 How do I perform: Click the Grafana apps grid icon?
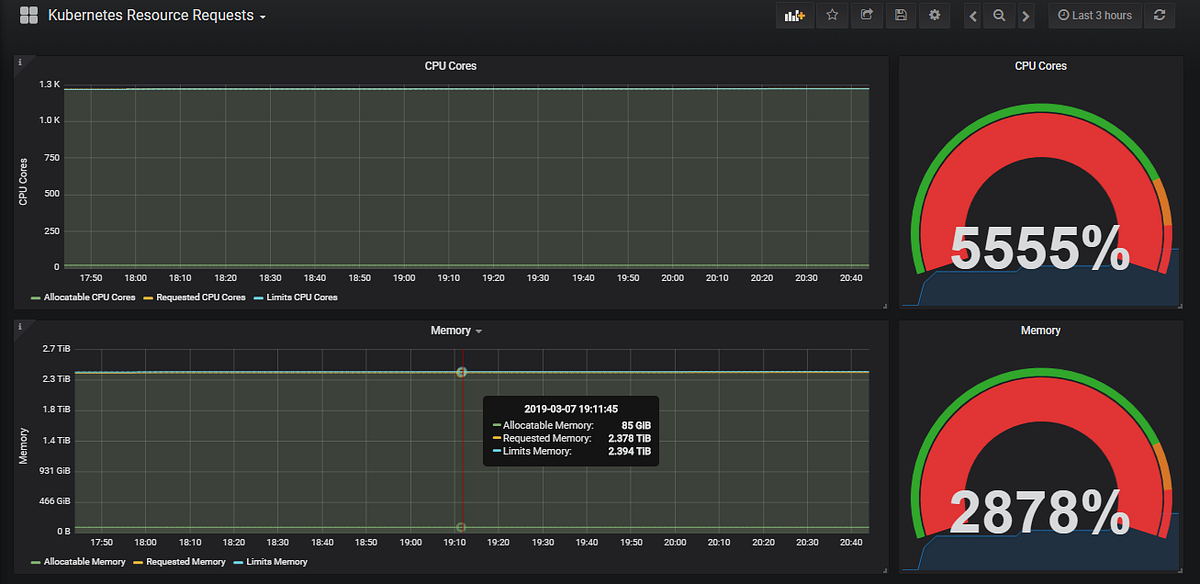27,15
